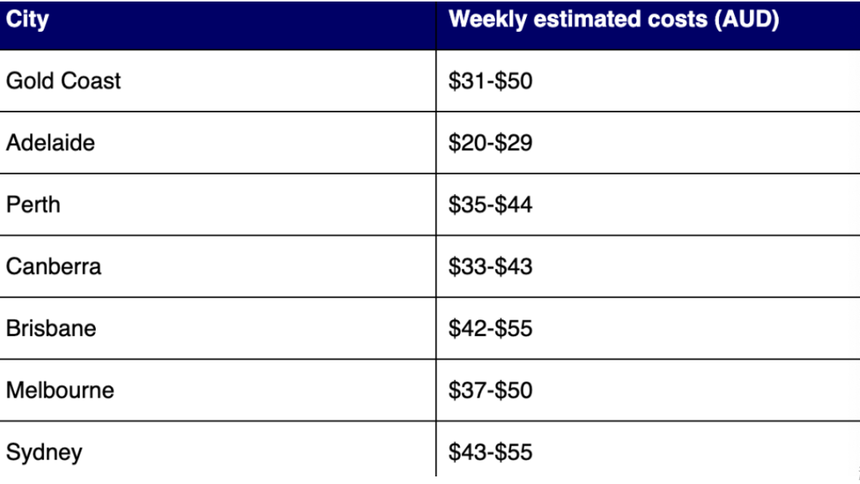Click the Sydney city cell
Viewport: 860px width, 484px height.
[44, 452]
